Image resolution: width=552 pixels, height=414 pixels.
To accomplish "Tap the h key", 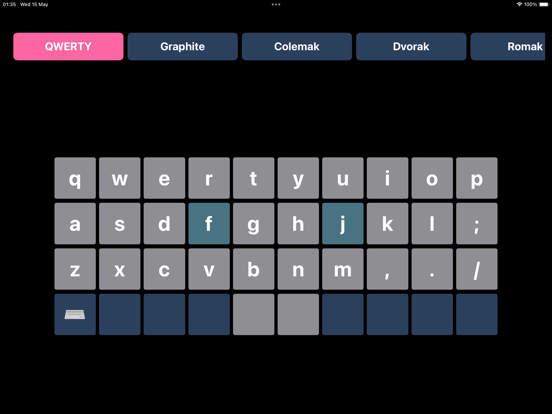I will [298, 224].
